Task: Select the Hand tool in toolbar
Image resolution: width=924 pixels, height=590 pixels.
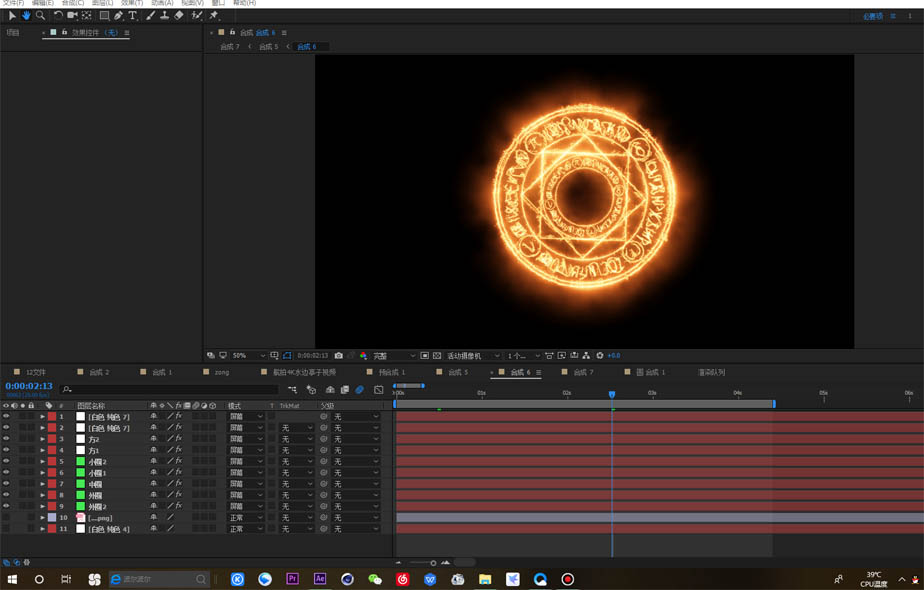Action: pos(26,16)
